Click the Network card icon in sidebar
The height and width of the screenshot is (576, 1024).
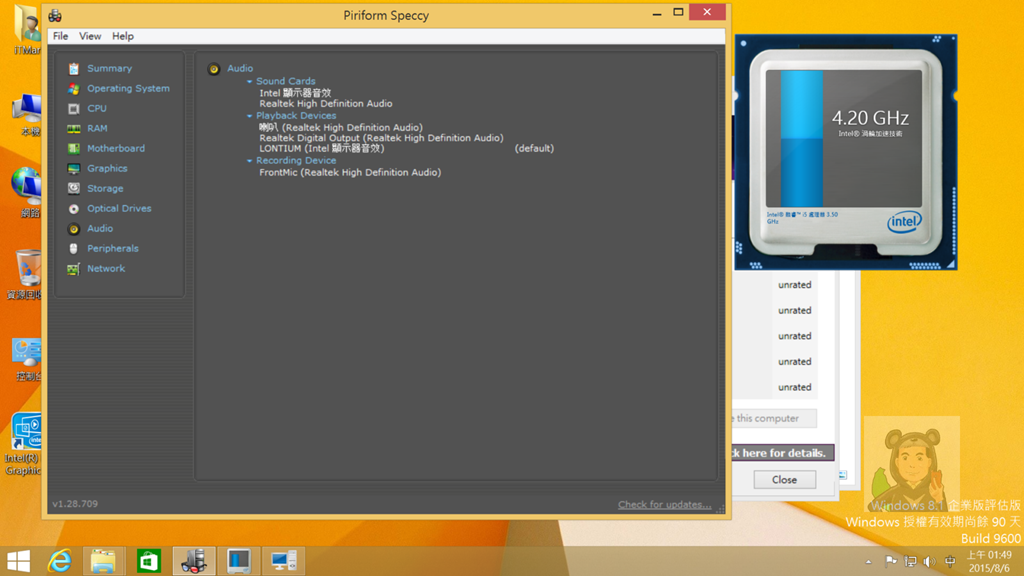74,268
